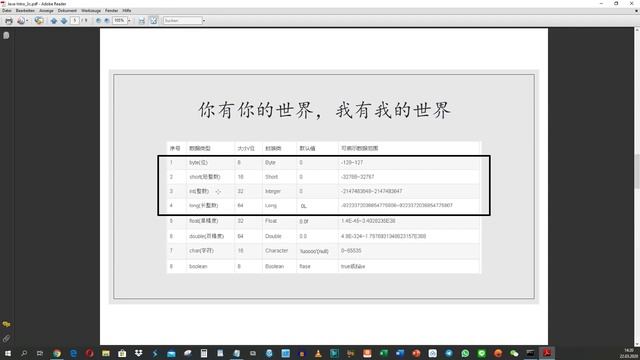Click the '-32768~32767' range cell
The image size is (640, 360).
(x=358, y=177)
